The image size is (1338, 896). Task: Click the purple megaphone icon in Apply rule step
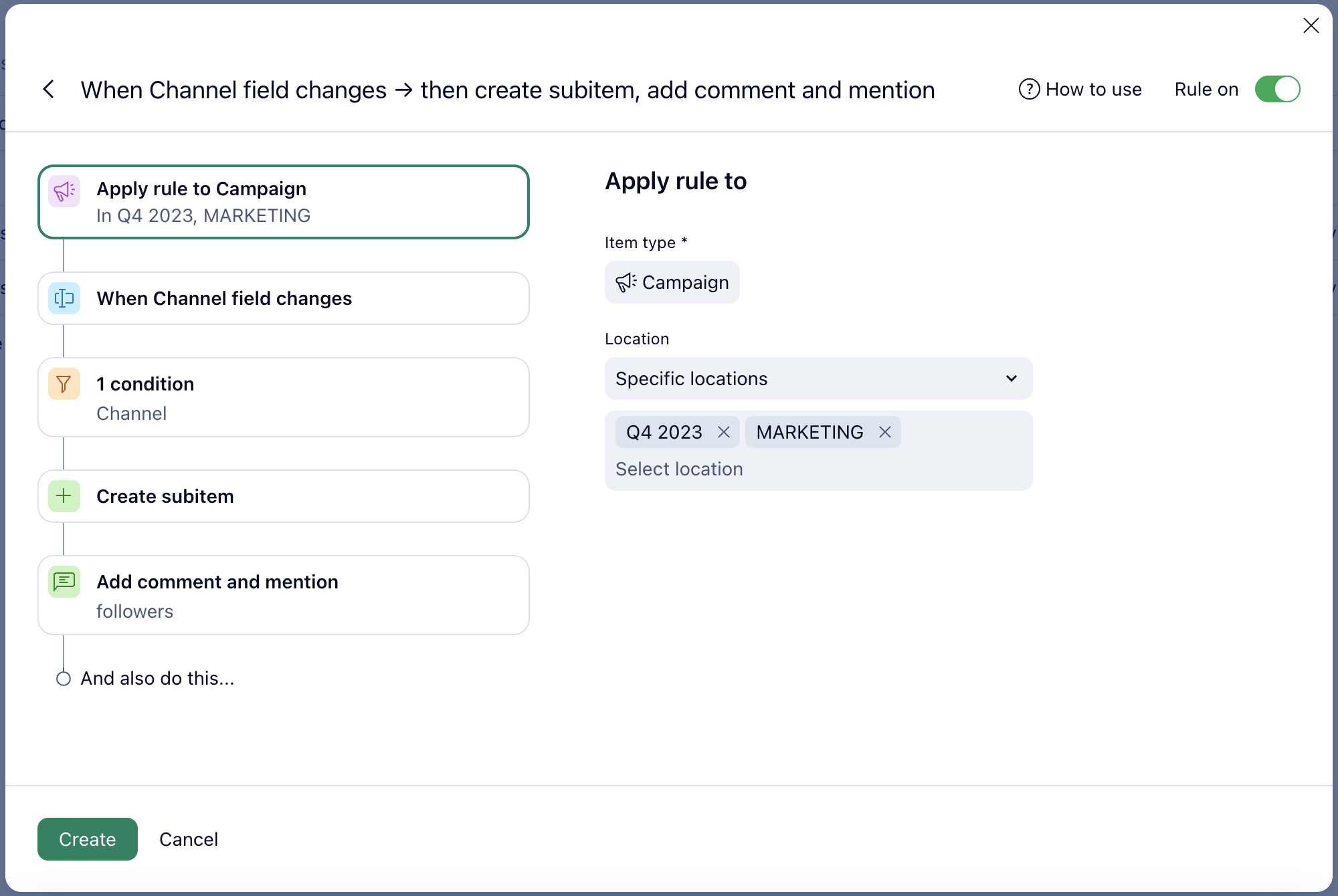click(x=64, y=191)
